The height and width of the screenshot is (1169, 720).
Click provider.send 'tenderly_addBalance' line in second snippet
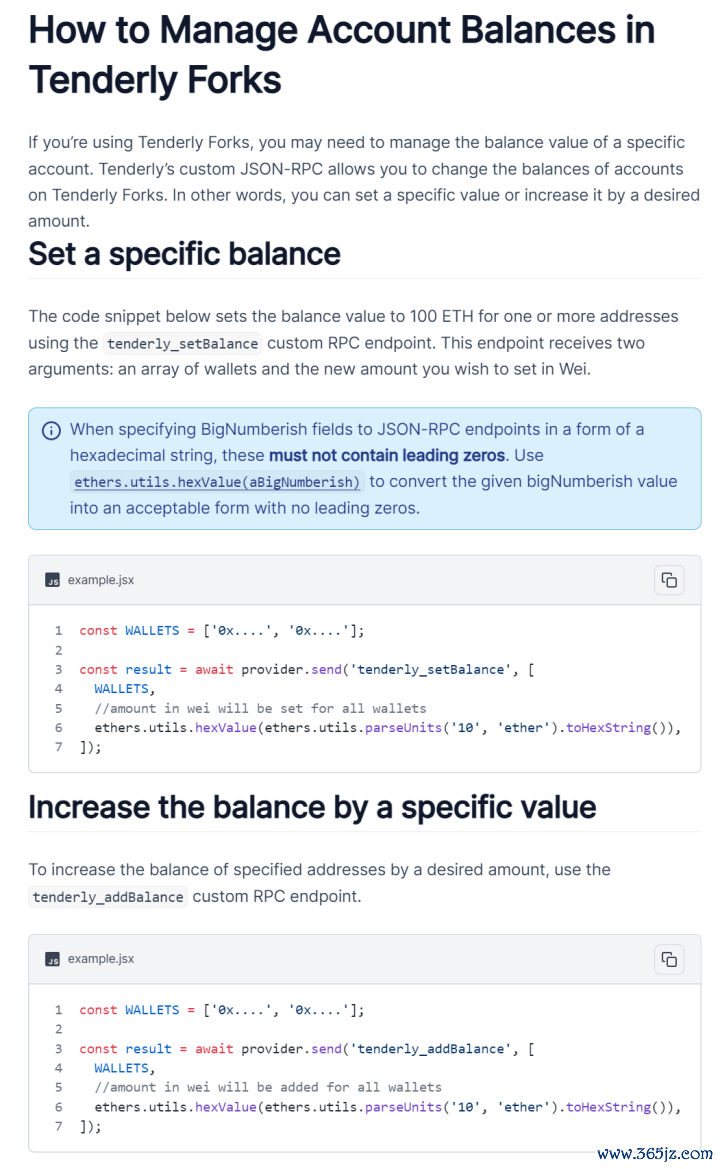click(306, 1049)
